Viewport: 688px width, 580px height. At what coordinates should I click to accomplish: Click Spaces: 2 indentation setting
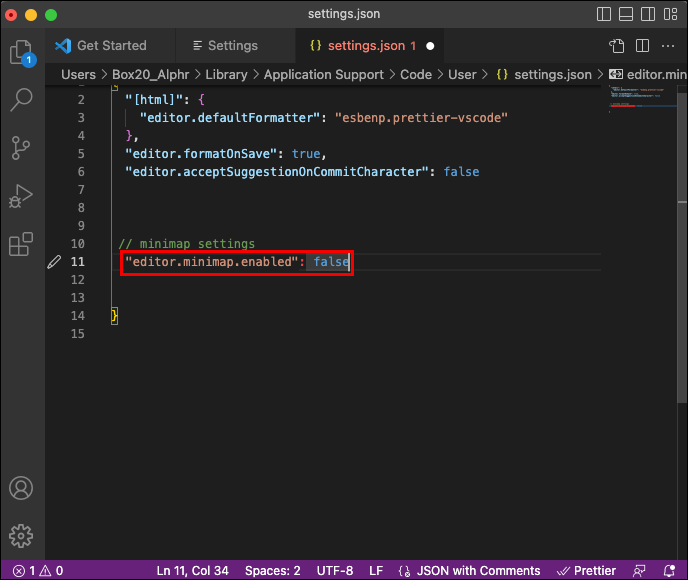pyautogui.click(x=272, y=570)
